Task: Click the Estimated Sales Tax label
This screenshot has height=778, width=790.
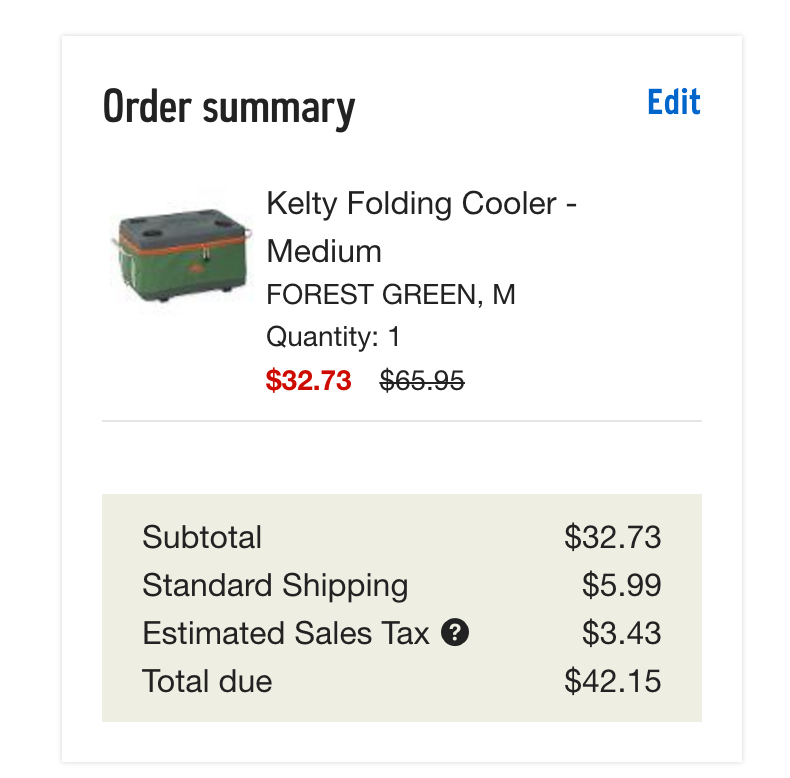Action: [x=286, y=633]
